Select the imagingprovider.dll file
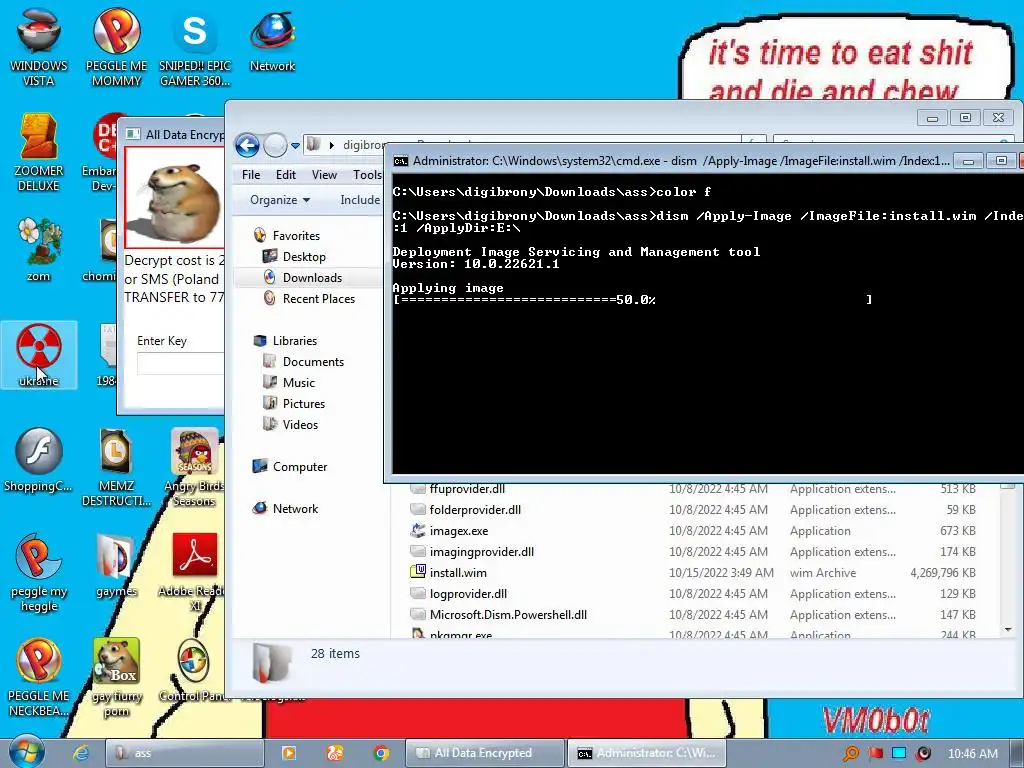Viewport: 1024px width, 768px height. point(481,551)
